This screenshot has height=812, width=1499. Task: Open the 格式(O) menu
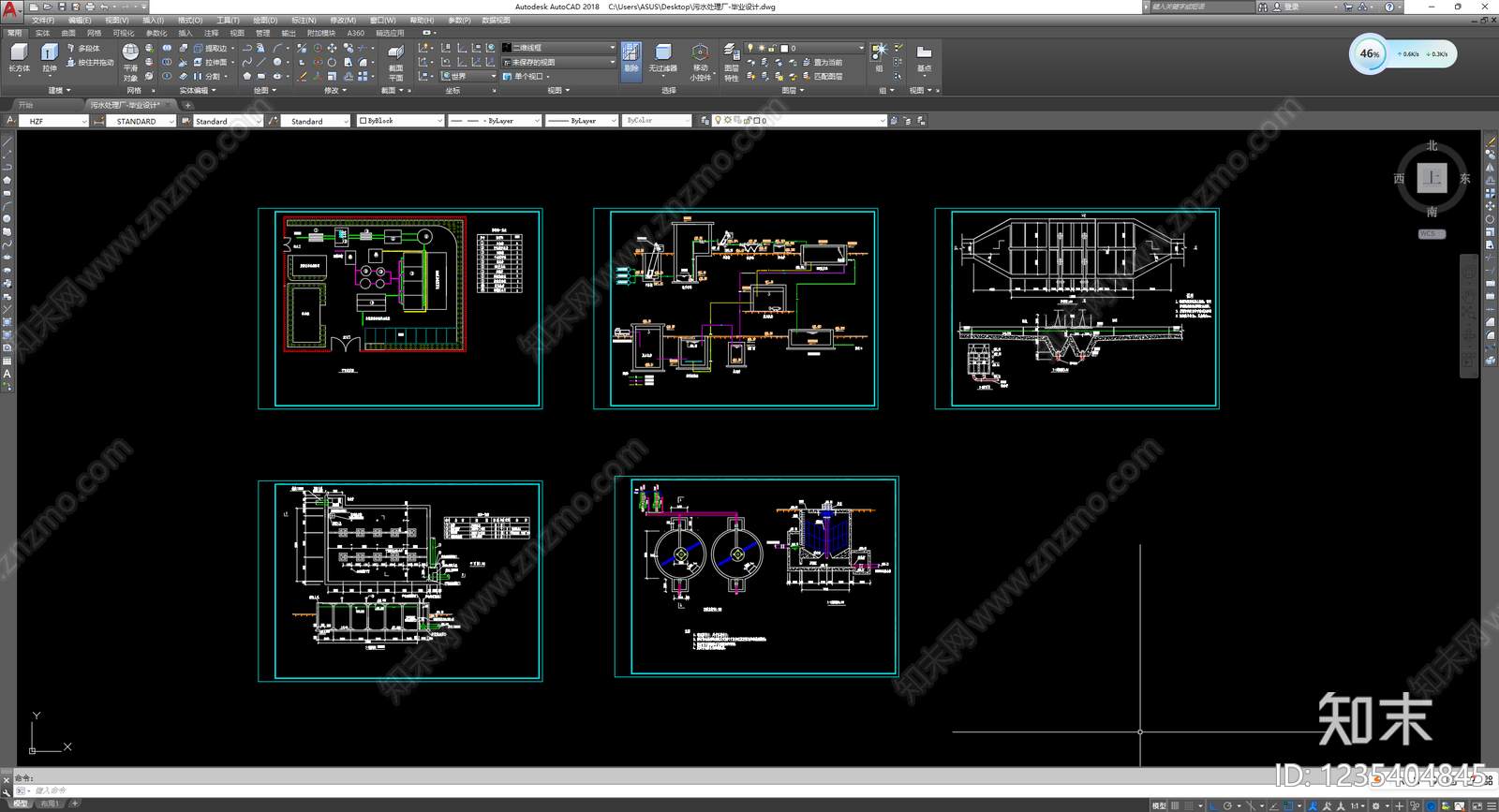tap(190, 20)
